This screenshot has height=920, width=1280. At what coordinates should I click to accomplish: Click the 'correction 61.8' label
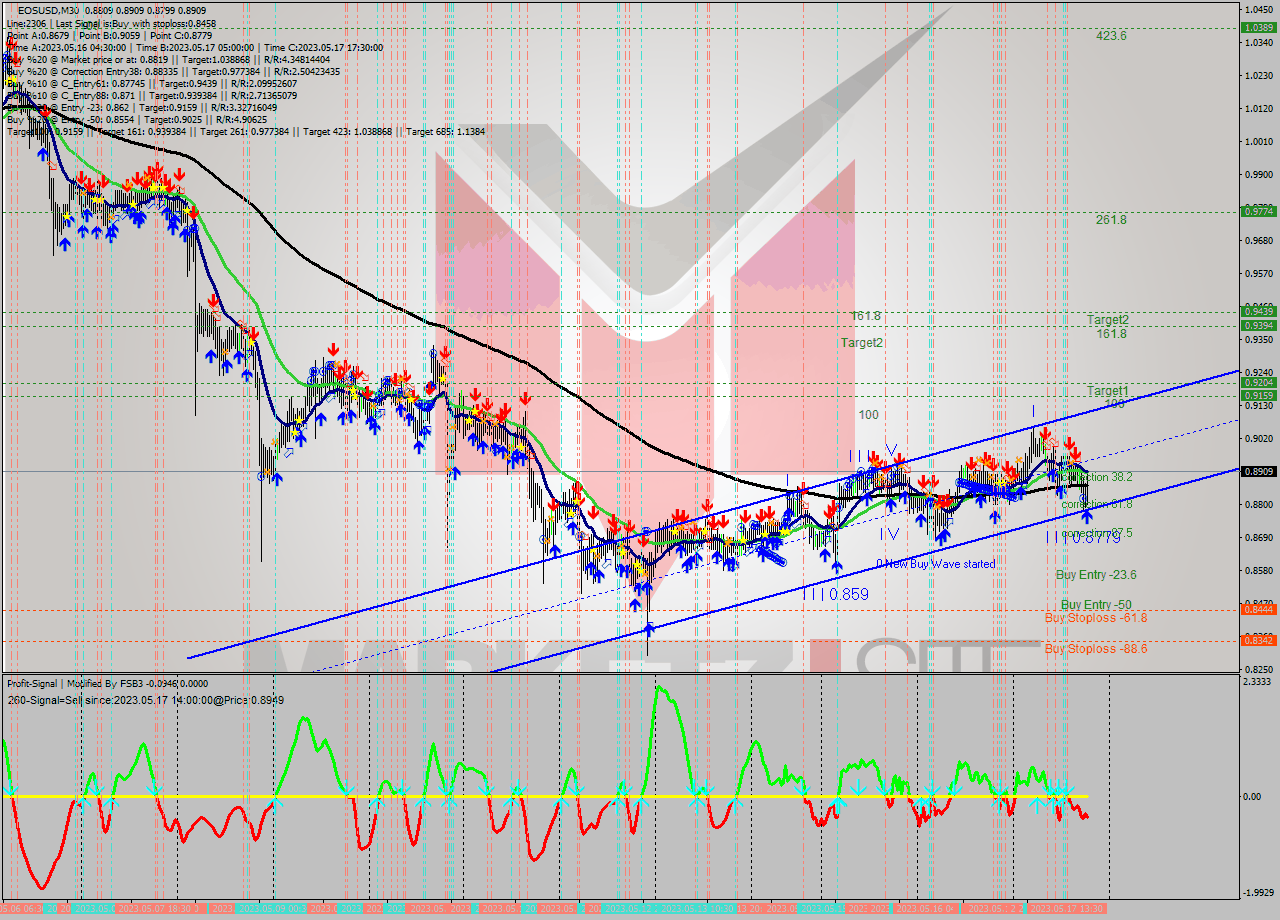(x=1097, y=505)
